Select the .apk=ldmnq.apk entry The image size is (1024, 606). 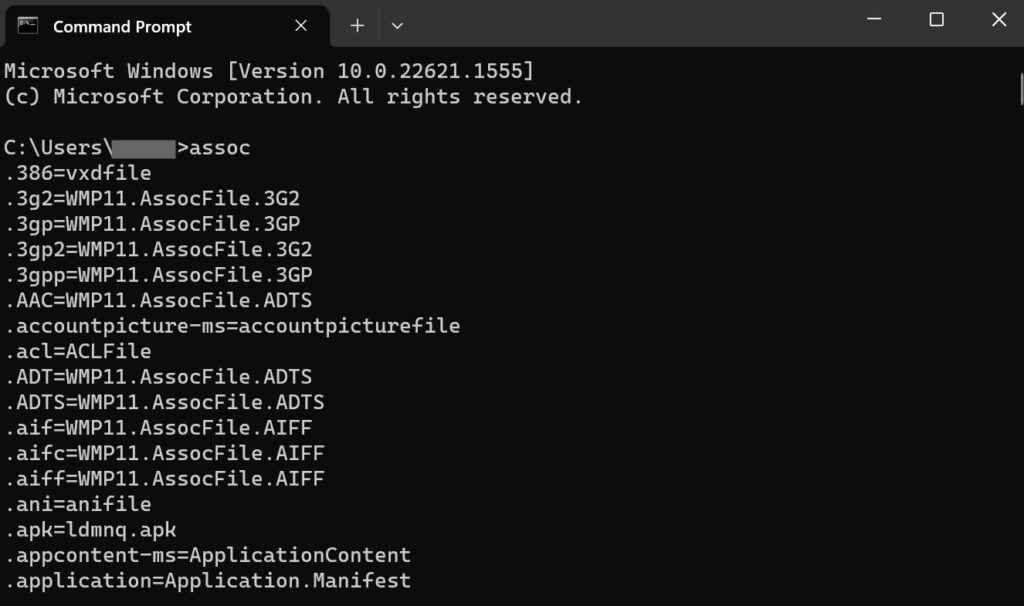pos(92,529)
